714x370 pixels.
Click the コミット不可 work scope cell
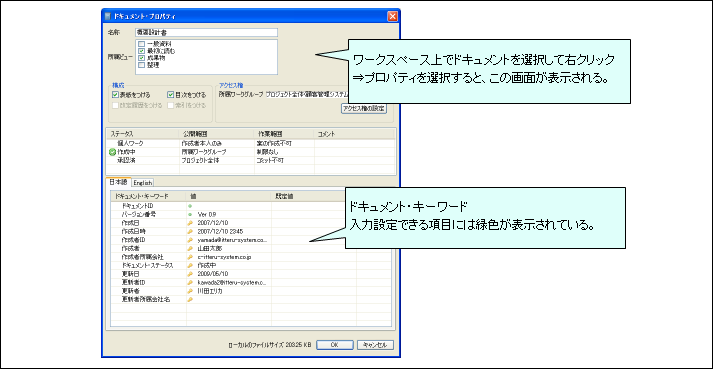tap(270, 161)
